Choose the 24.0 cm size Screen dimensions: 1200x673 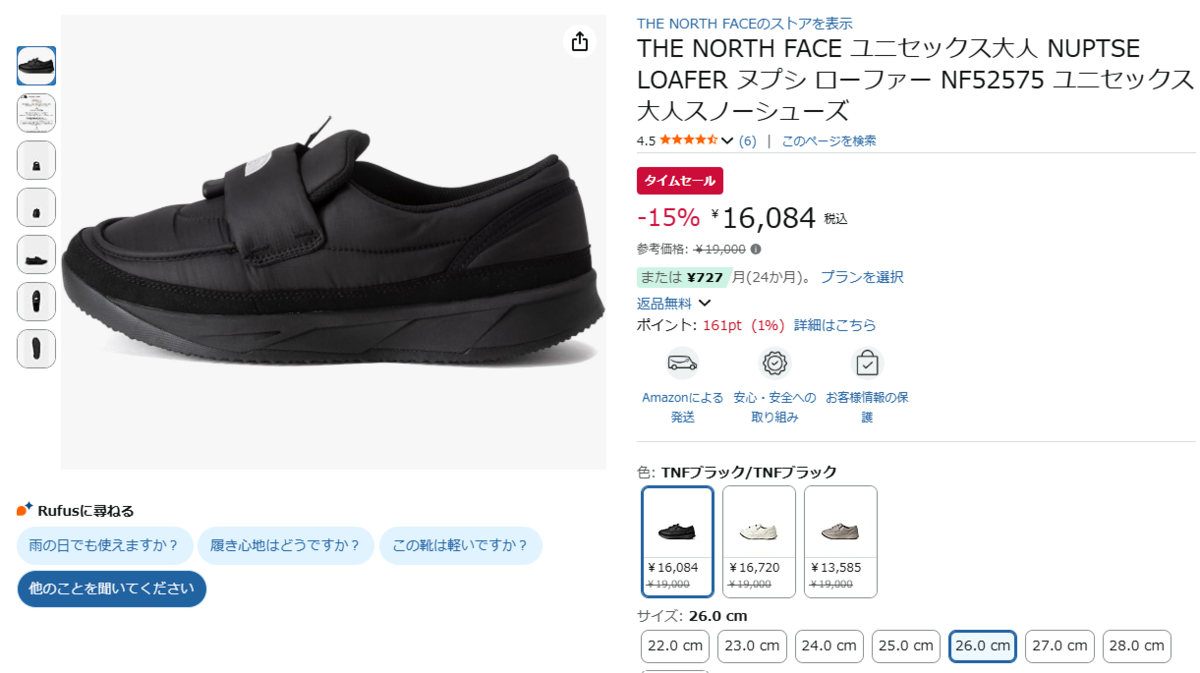coord(828,646)
